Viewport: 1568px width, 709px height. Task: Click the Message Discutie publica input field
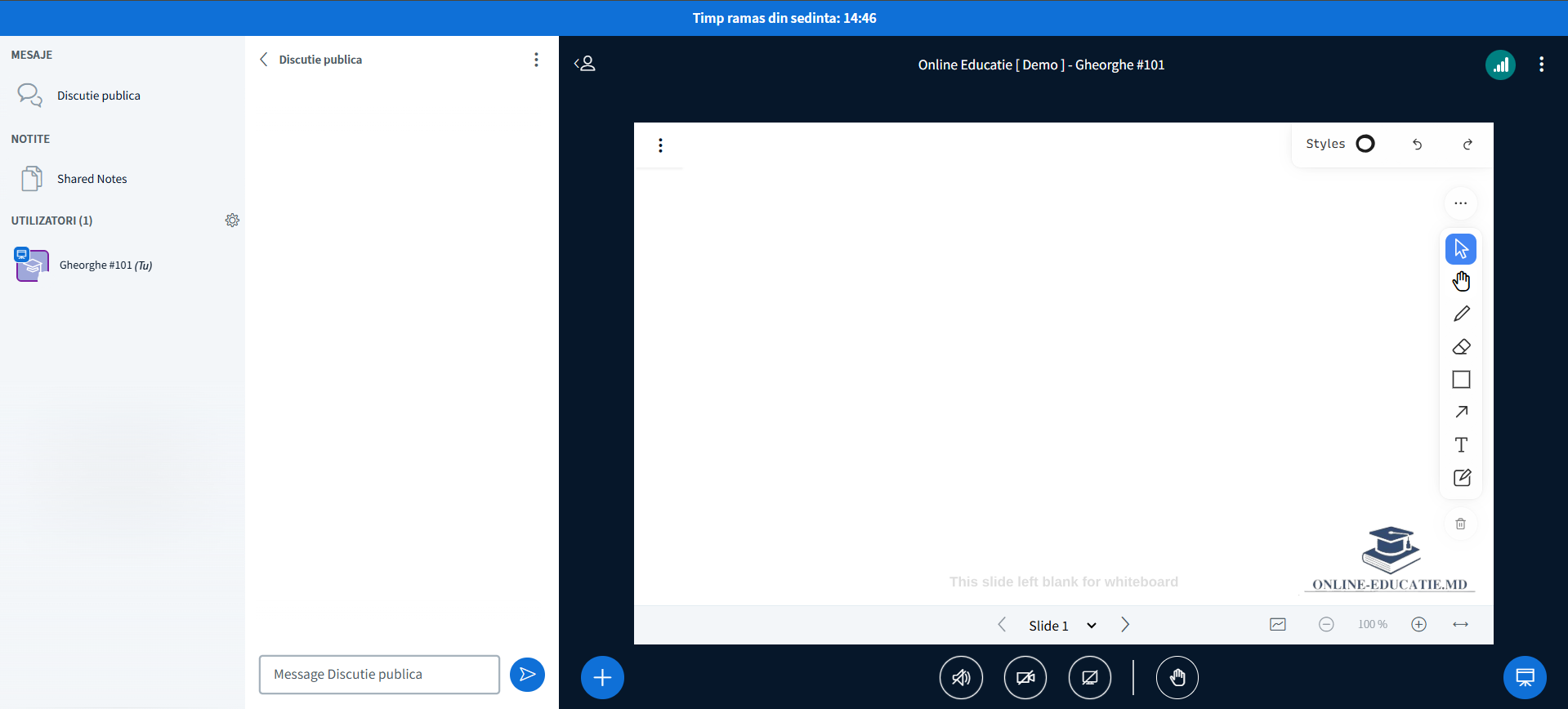point(379,675)
